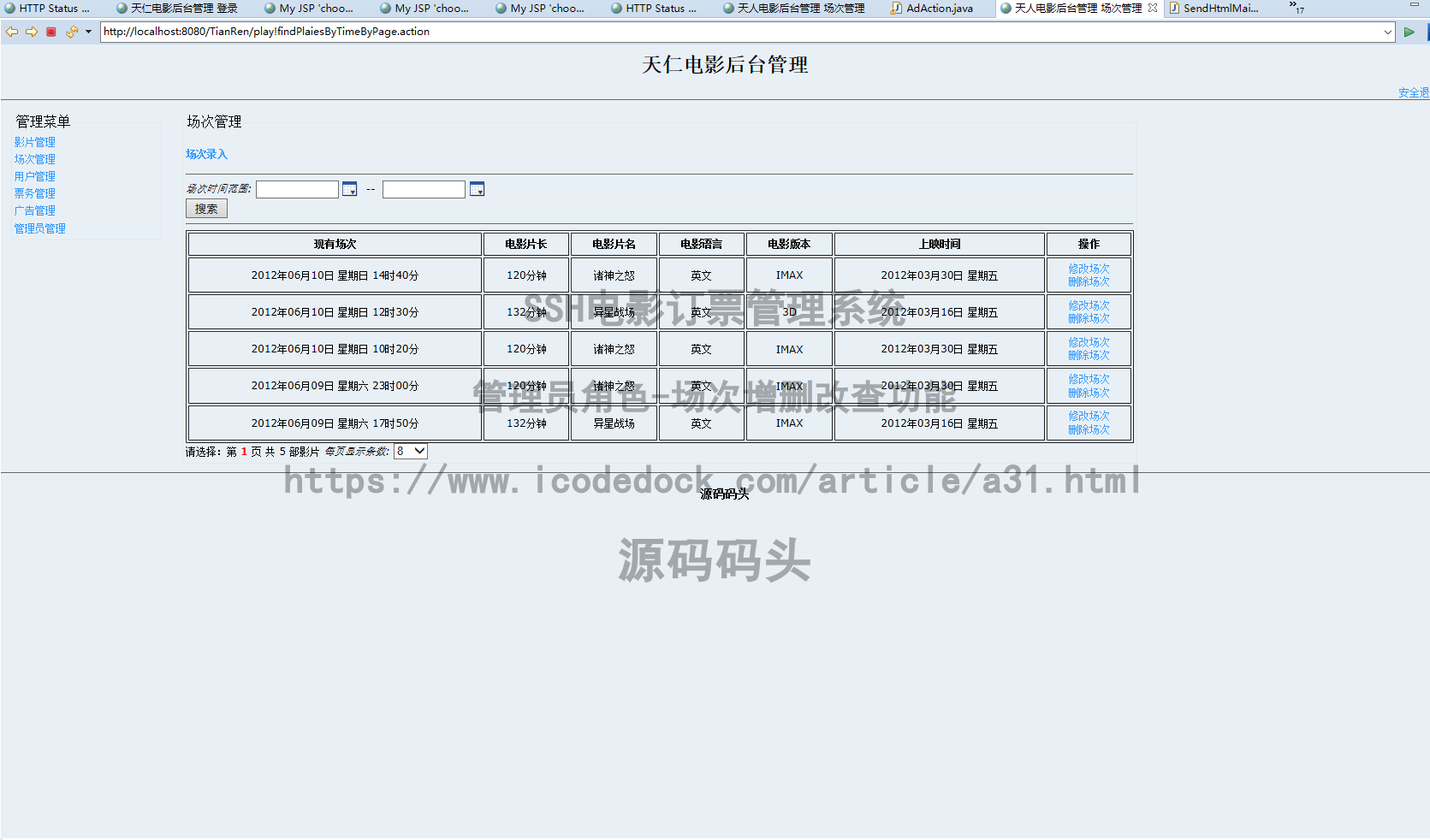This screenshot has width=1430, height=840.
Task: Switch to the AdAction.java tab
Action: pos(933,9)
